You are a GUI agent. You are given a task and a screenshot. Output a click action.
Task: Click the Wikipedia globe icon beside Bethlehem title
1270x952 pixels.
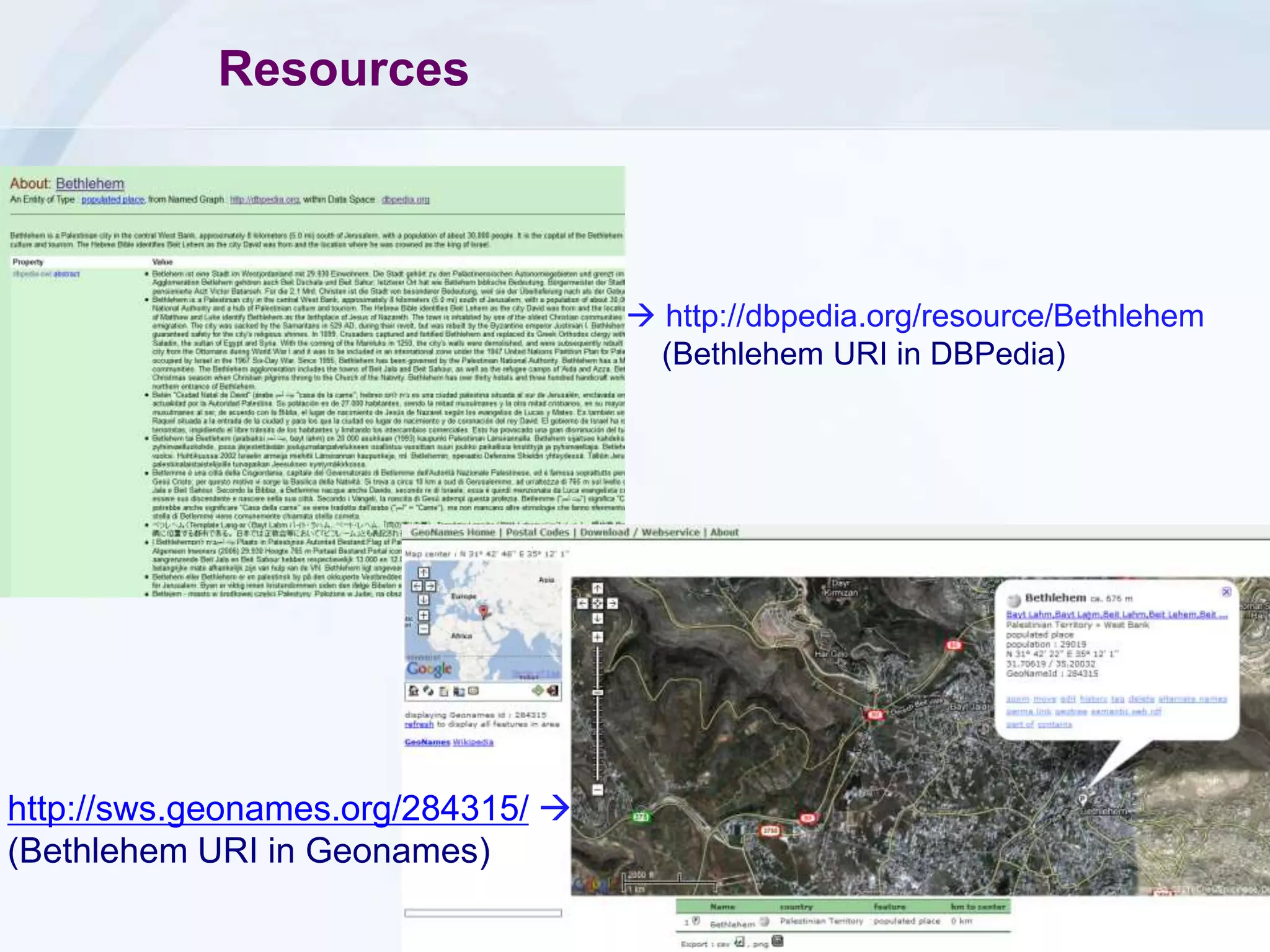click(1014, 599)
